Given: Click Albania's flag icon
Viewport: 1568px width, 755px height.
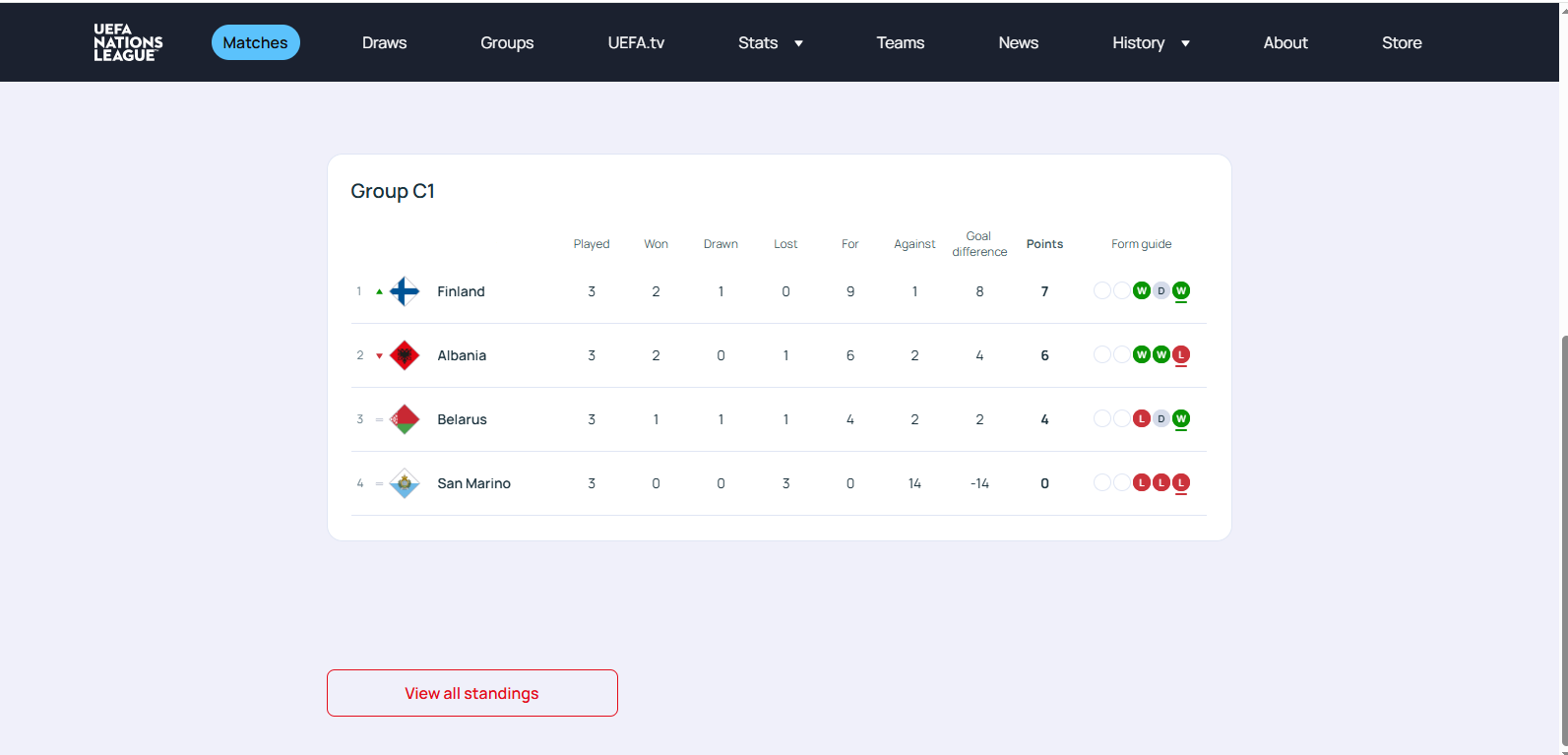Looking at the screenshot, I should pos(405,355).
